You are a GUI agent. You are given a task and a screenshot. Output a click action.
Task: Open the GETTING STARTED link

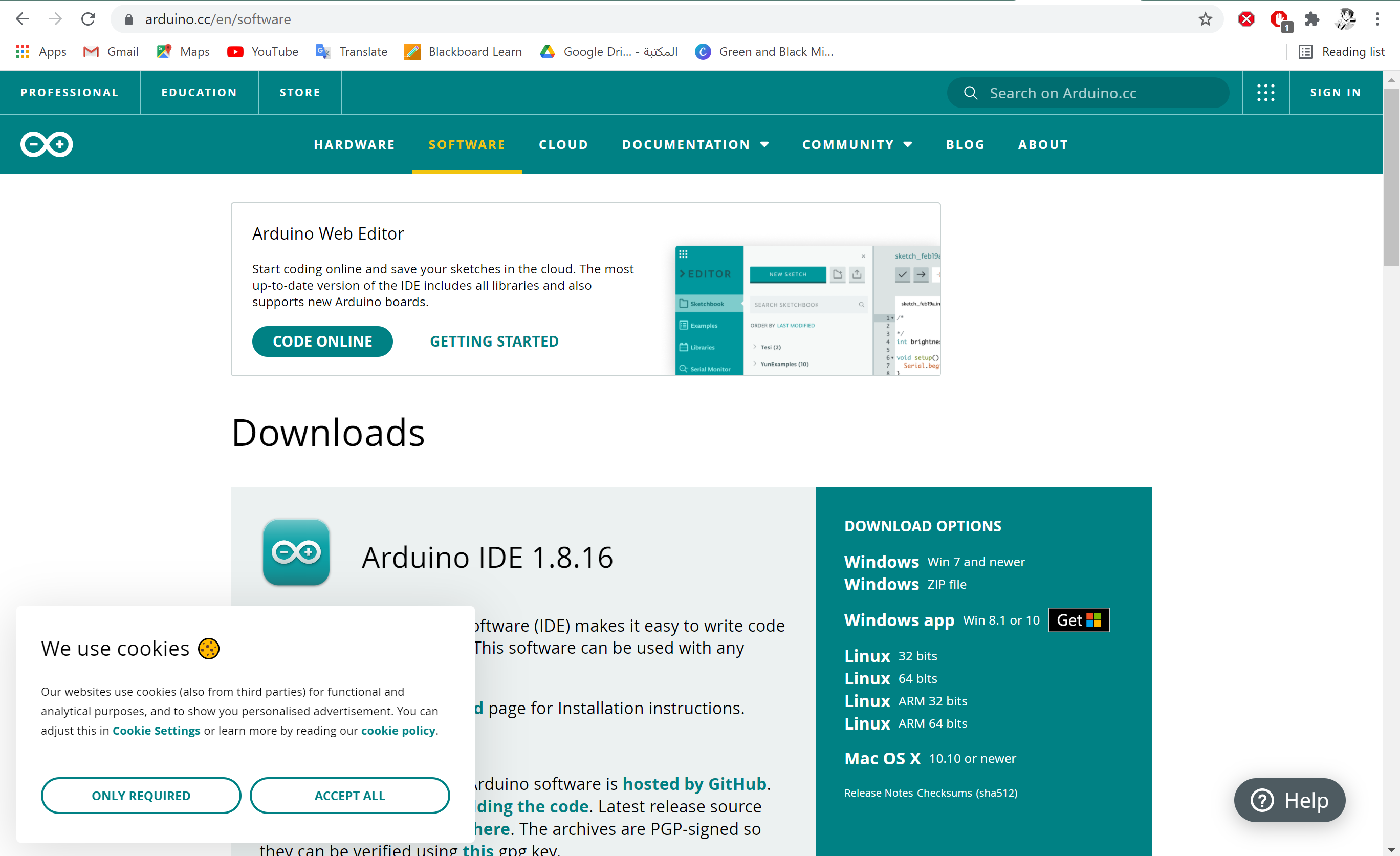coord(494,341)
